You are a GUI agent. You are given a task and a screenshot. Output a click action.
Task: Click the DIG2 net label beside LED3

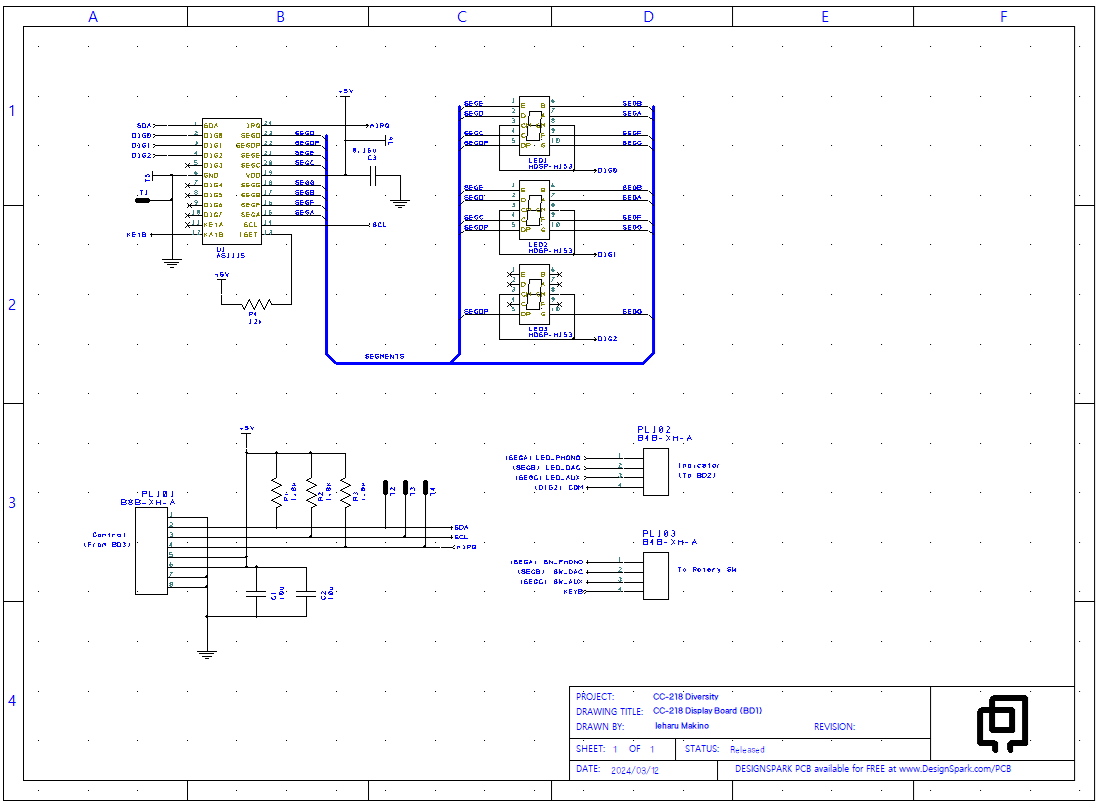coord(607,338)
